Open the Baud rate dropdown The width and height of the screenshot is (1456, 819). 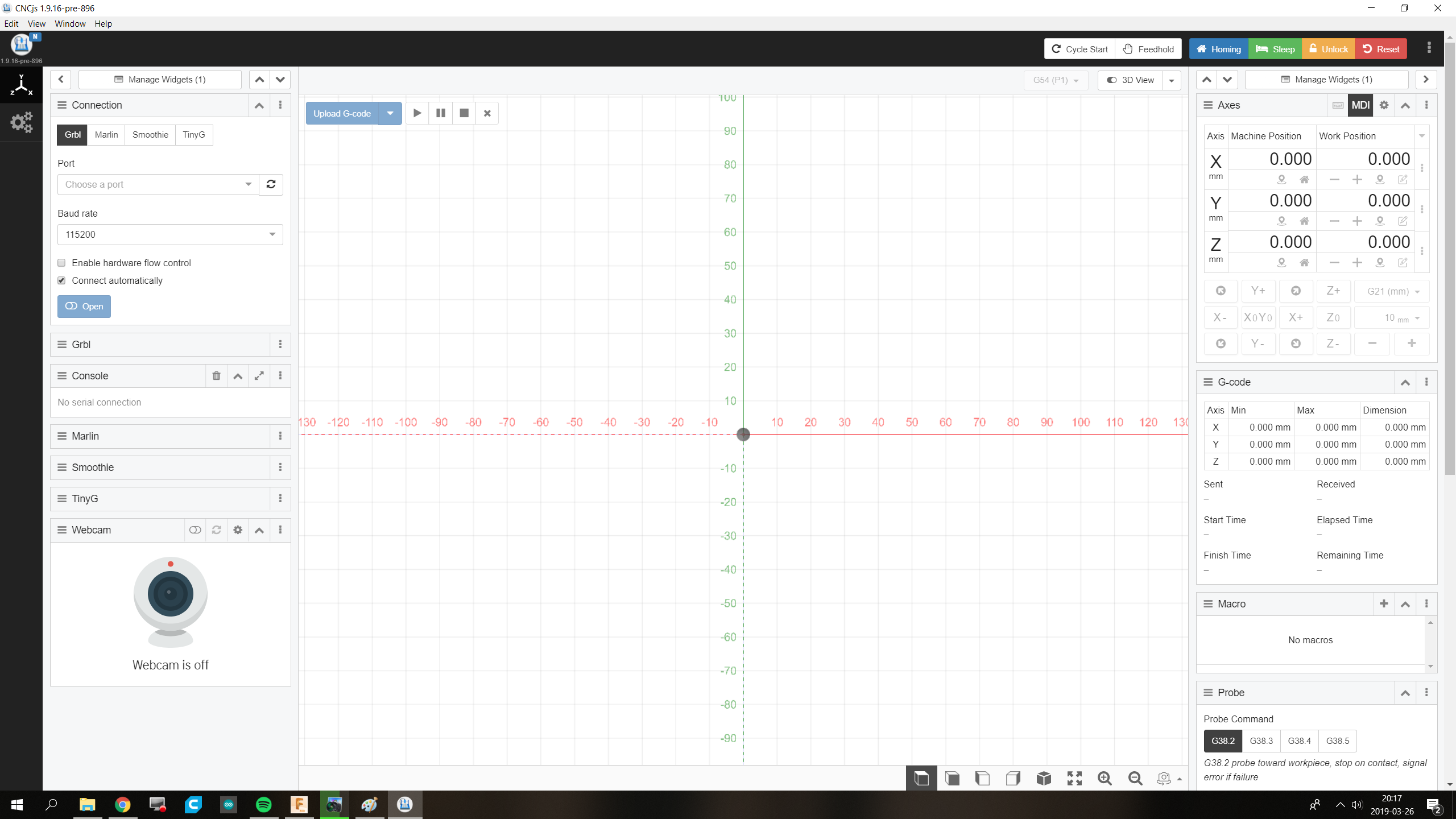[x=170, y=234]
